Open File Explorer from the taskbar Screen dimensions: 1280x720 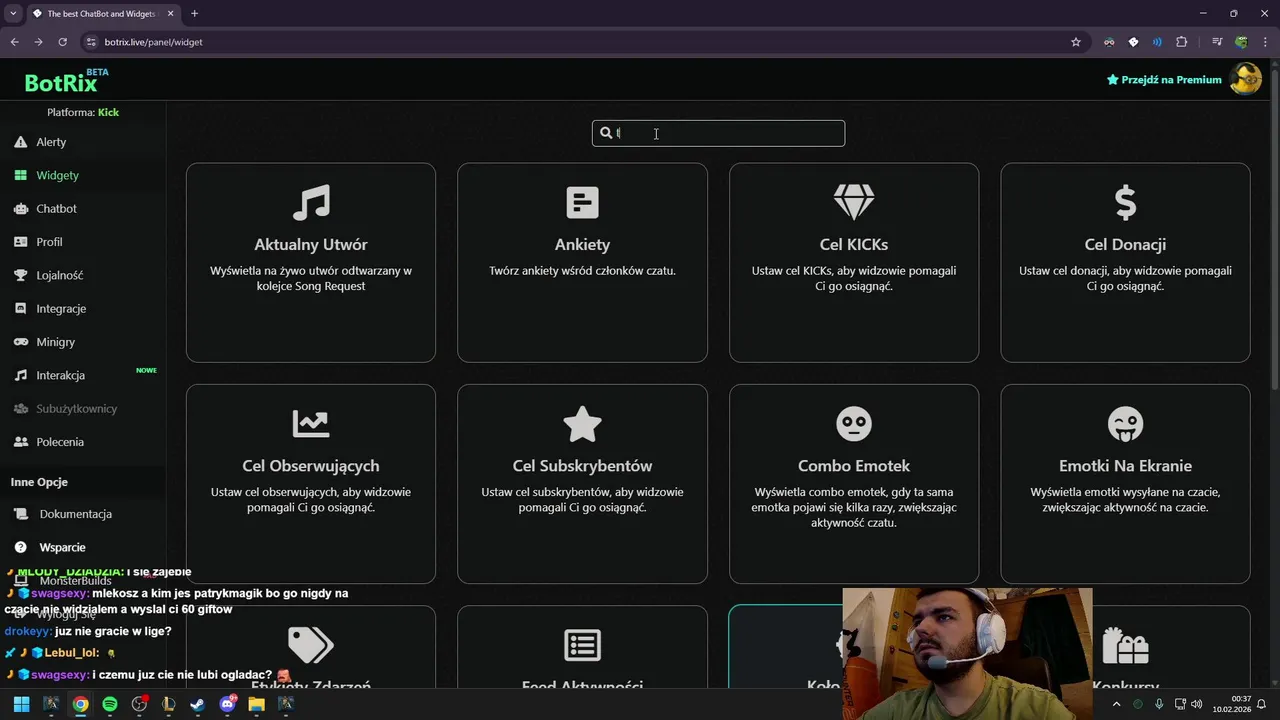pos(256,704)
